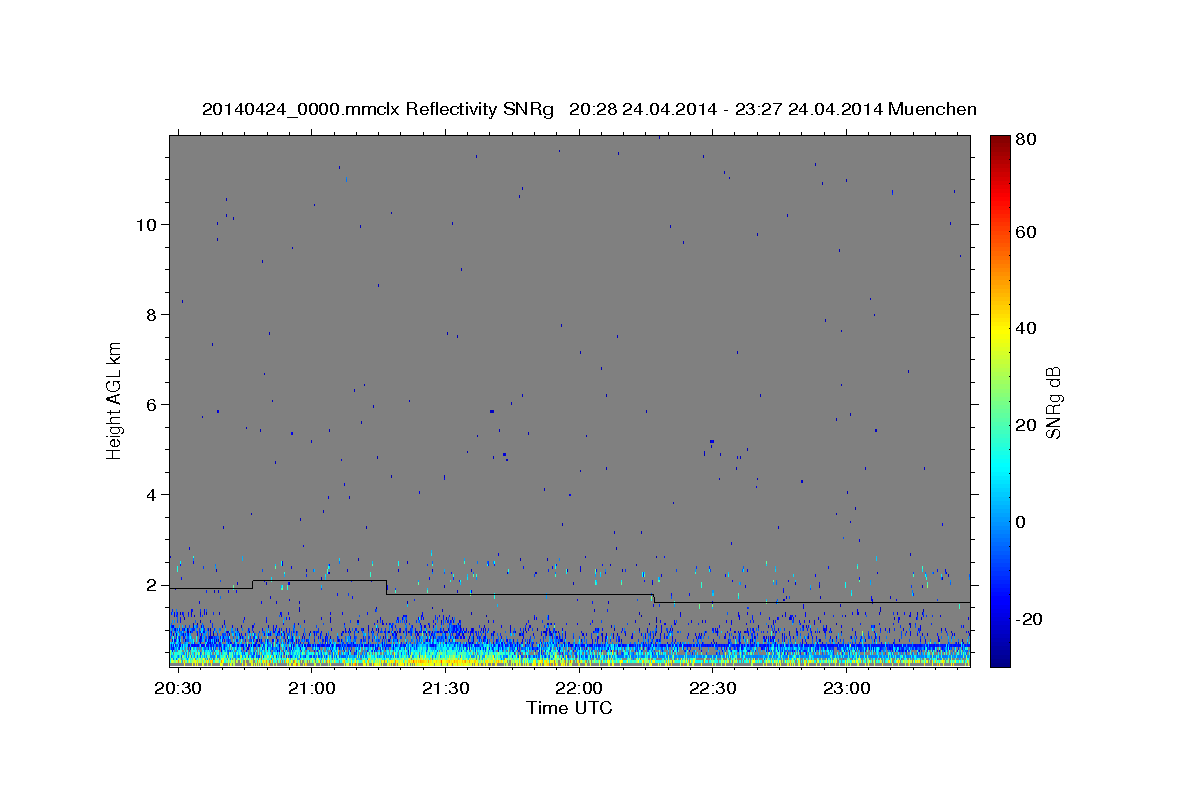Click the height tick label 2

point(152,585)
